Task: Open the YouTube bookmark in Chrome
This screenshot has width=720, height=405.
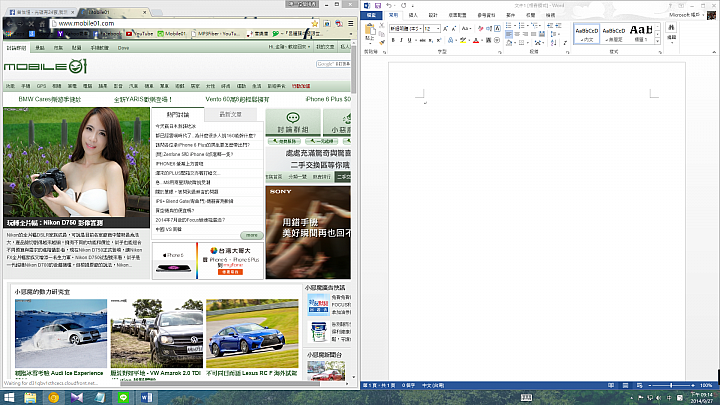Action: tap(140, 34)
